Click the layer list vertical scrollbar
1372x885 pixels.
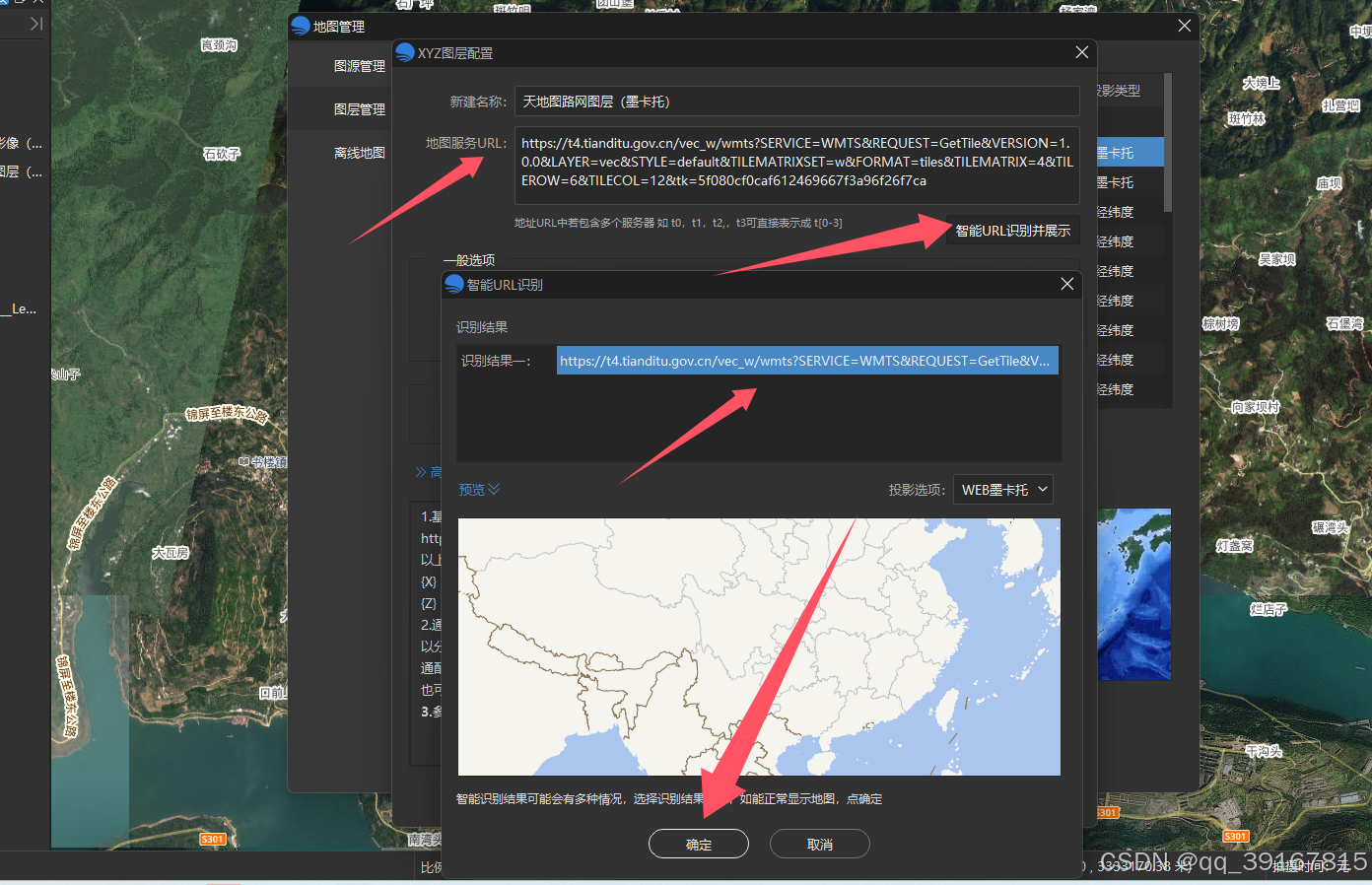pyautogui.click(x=1168, y=142)
